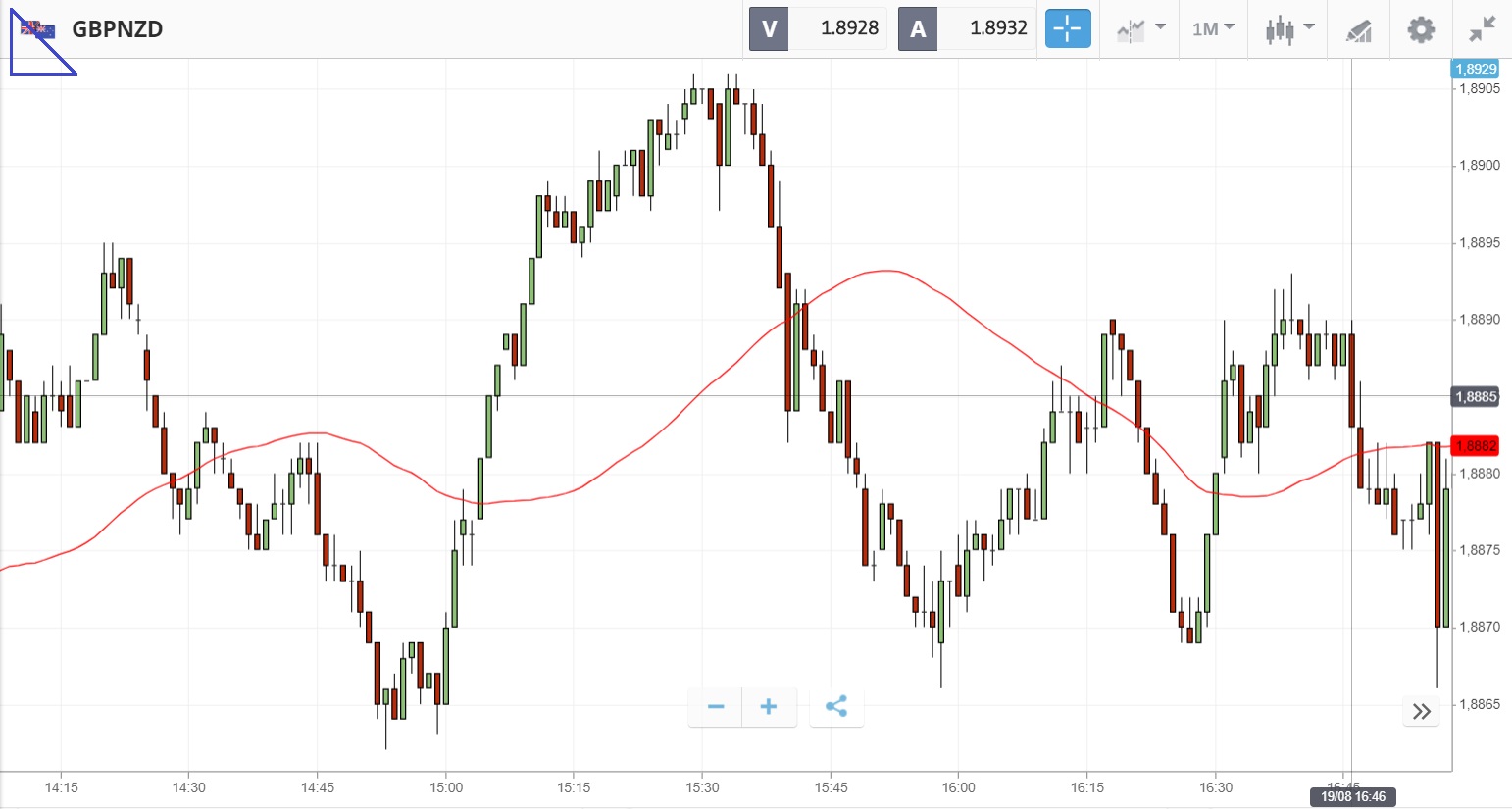
Task: Click the sell price 1.8928
Action: (x=848, y=28)
